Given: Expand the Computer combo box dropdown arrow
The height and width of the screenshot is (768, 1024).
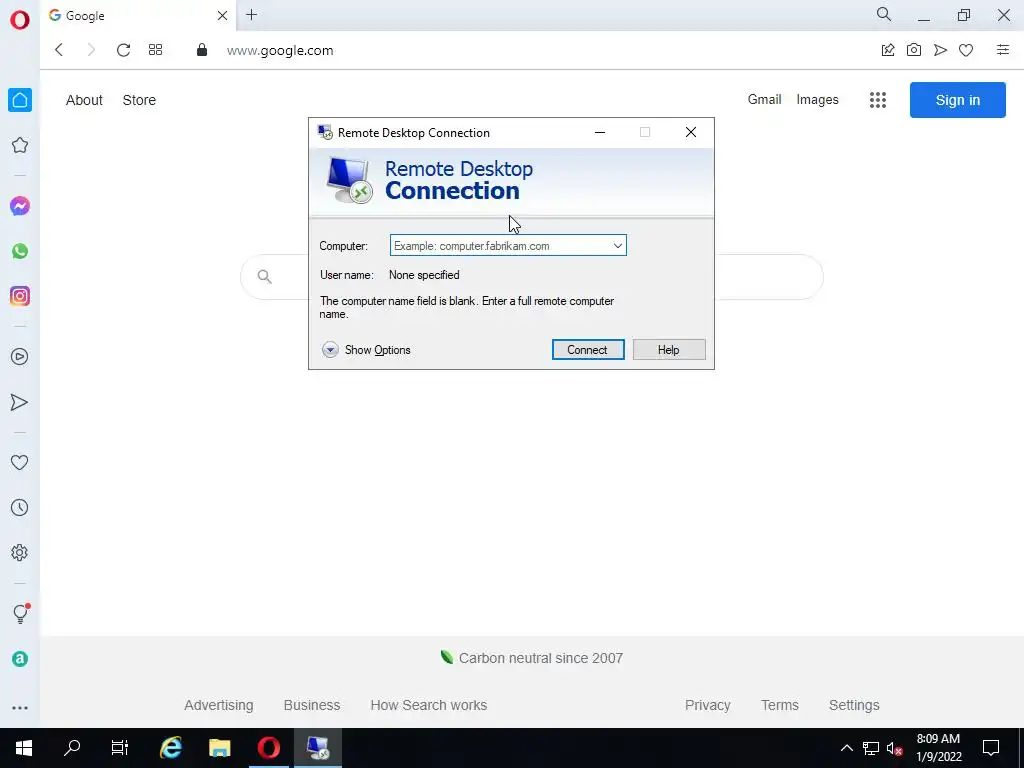Looking at the screenshot, I should pos(617,246).
